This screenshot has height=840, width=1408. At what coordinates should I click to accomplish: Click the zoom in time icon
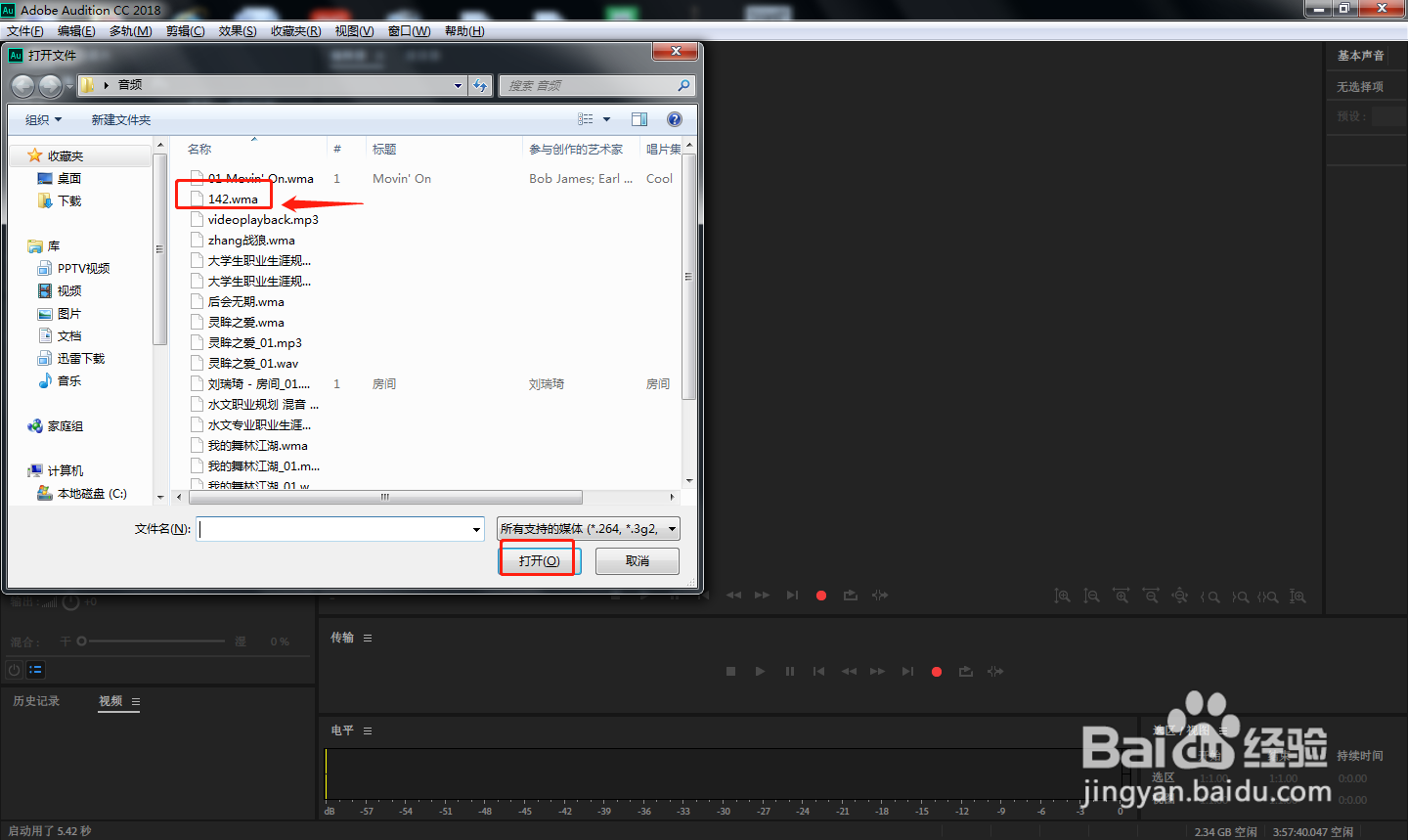tap(1121, 596)
